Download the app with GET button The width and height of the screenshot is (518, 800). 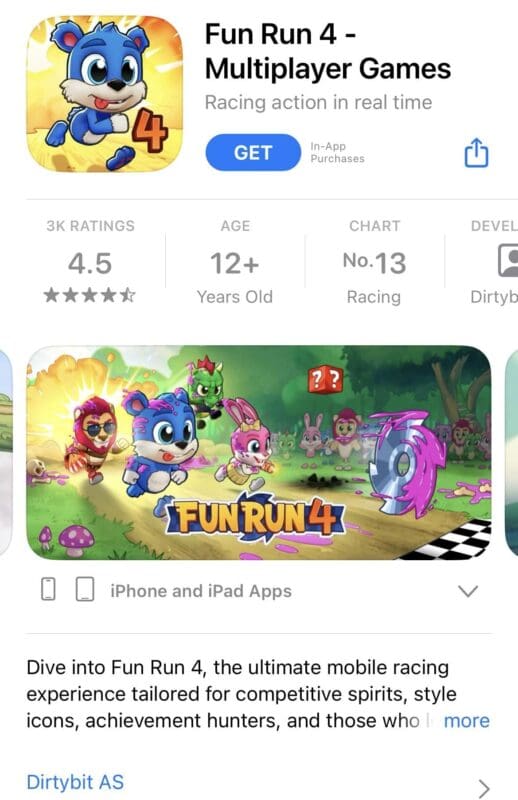click(253, 153)
